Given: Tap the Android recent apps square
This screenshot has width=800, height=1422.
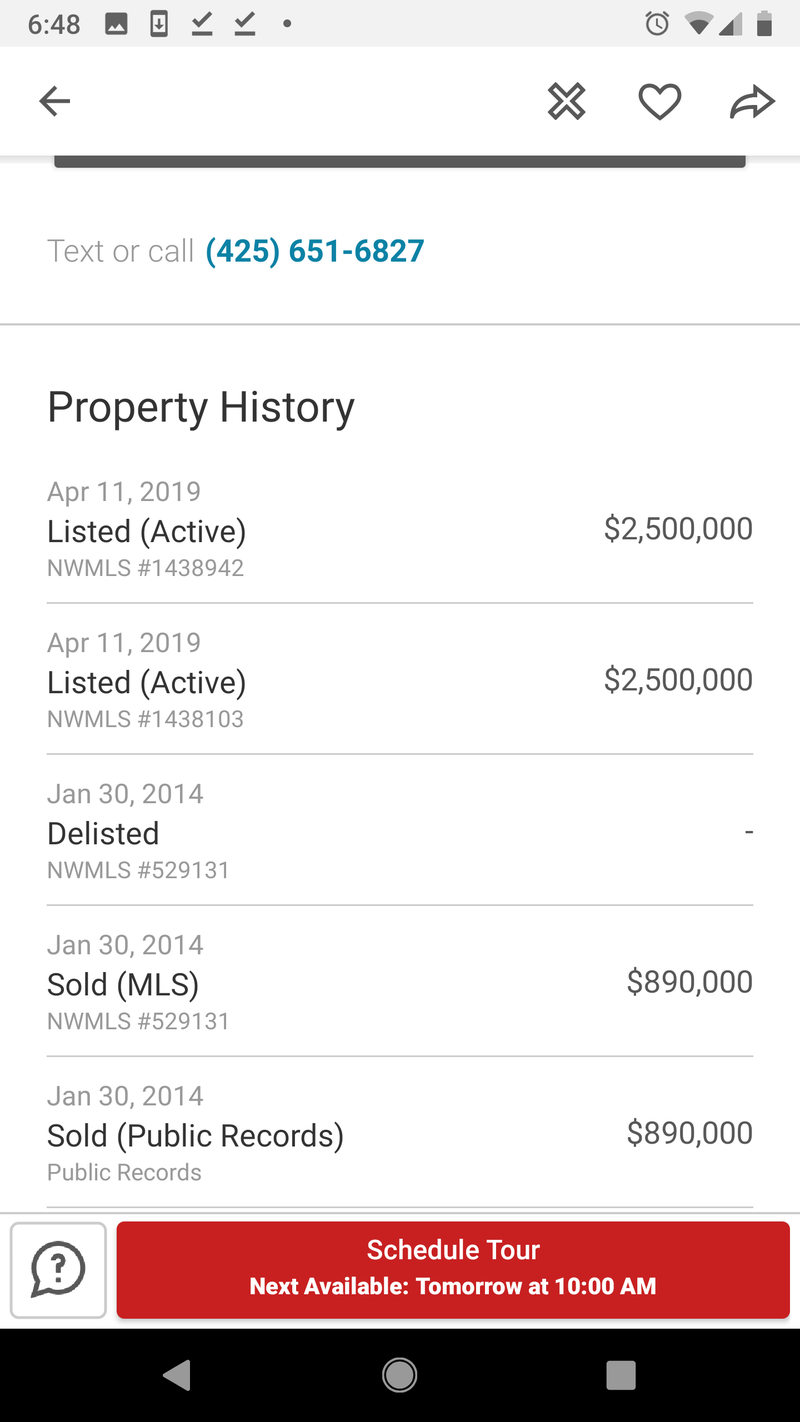Looking at the screenshot, I should tap(621, 1376).
